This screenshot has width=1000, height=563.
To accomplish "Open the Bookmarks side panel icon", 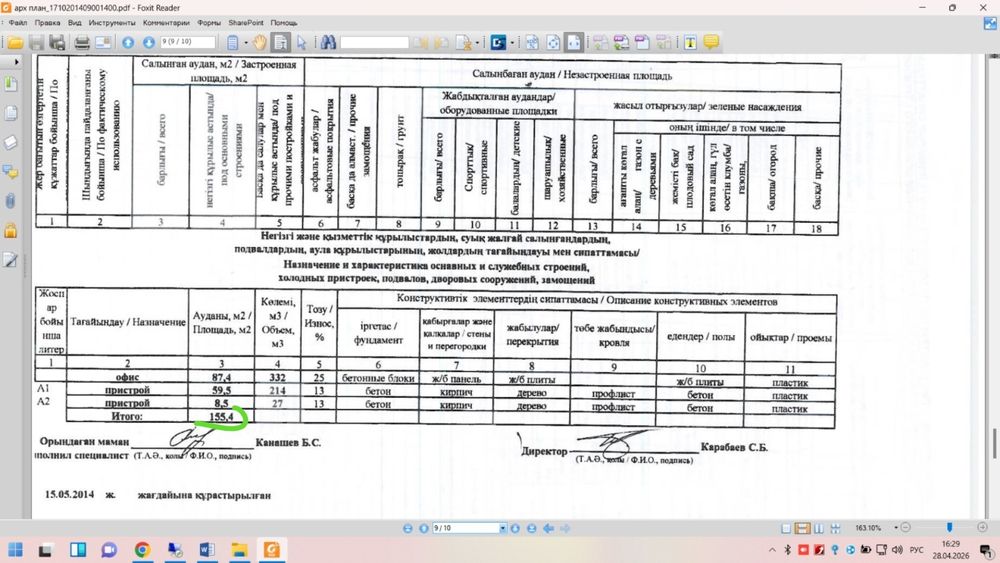I will click(x=10, y=84).
